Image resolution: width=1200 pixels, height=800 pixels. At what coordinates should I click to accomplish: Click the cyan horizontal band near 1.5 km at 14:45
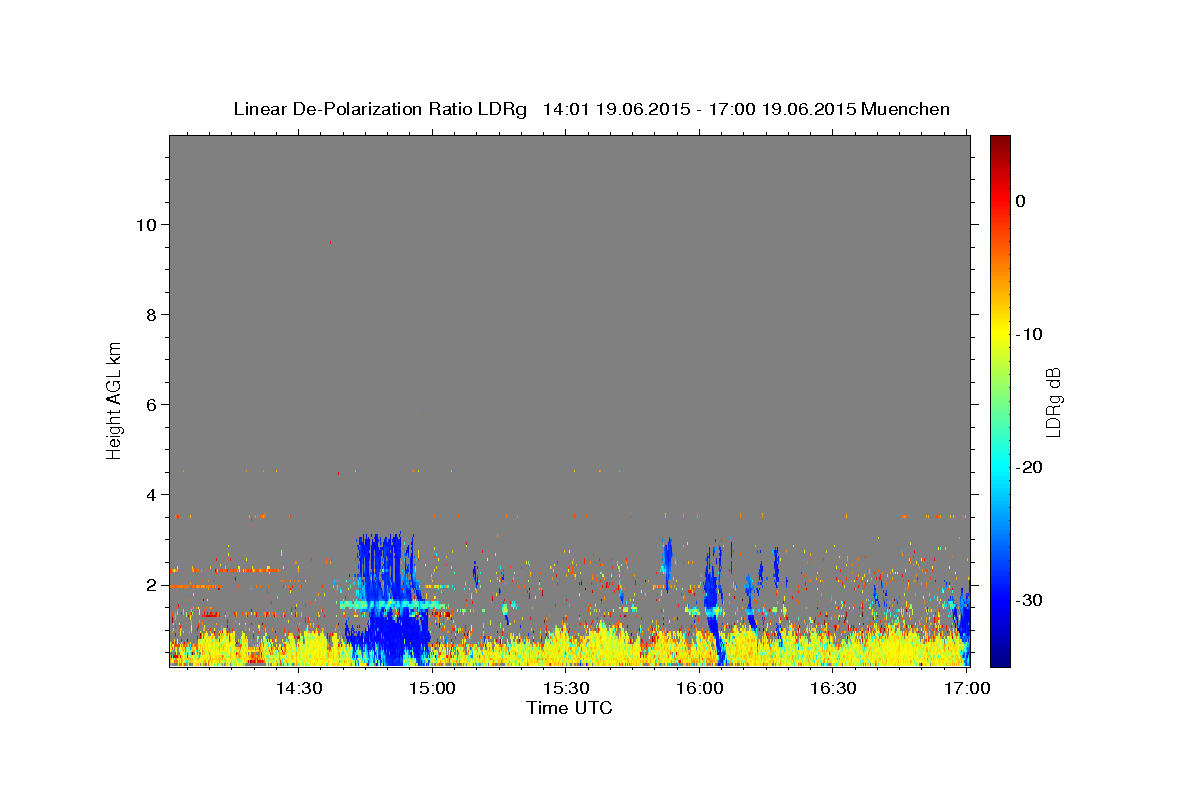click(393, 605)
